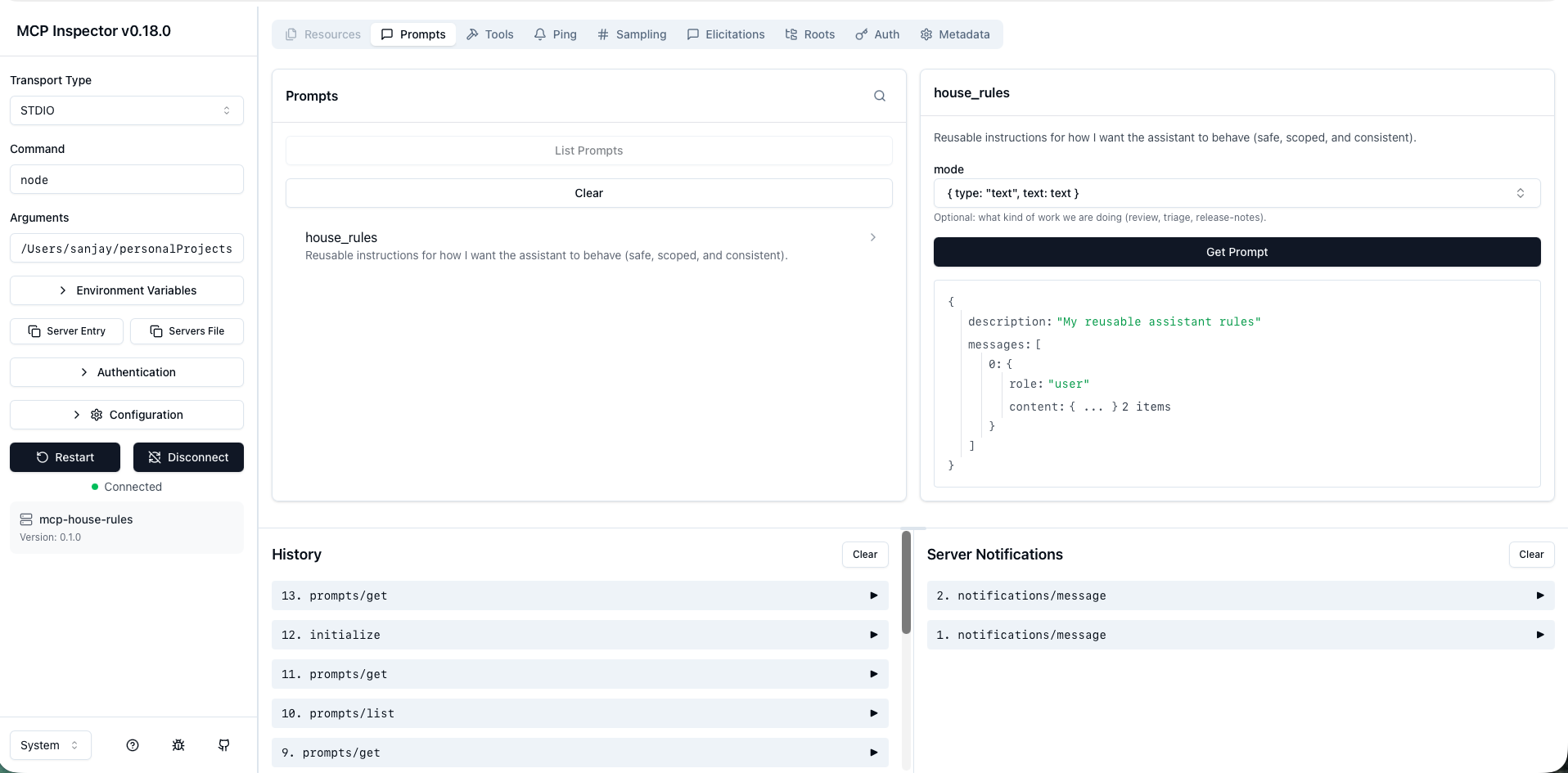
Task: Expand the Configuration section
Action: (x=126, y=415)
